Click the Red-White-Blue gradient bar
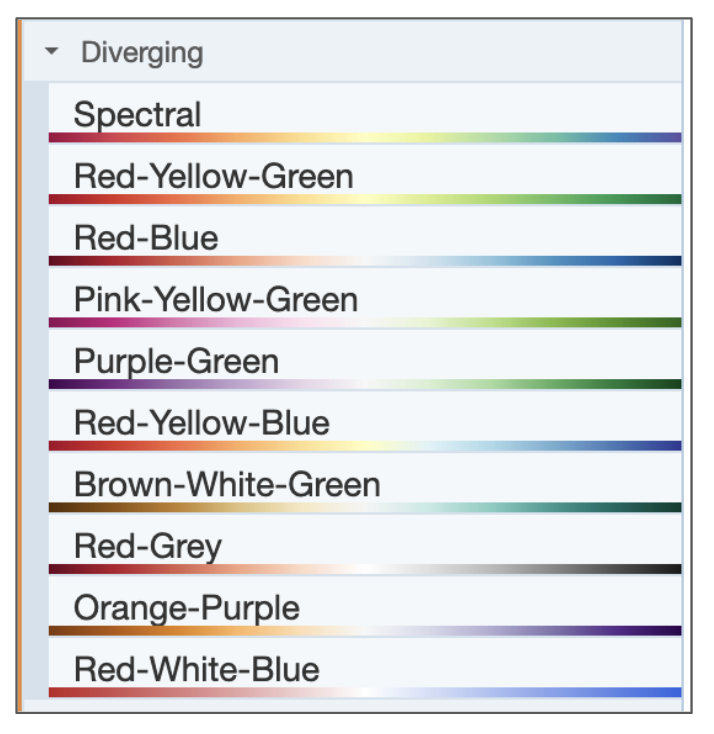This screenshot has height=734, width=714. click(364, 692)
